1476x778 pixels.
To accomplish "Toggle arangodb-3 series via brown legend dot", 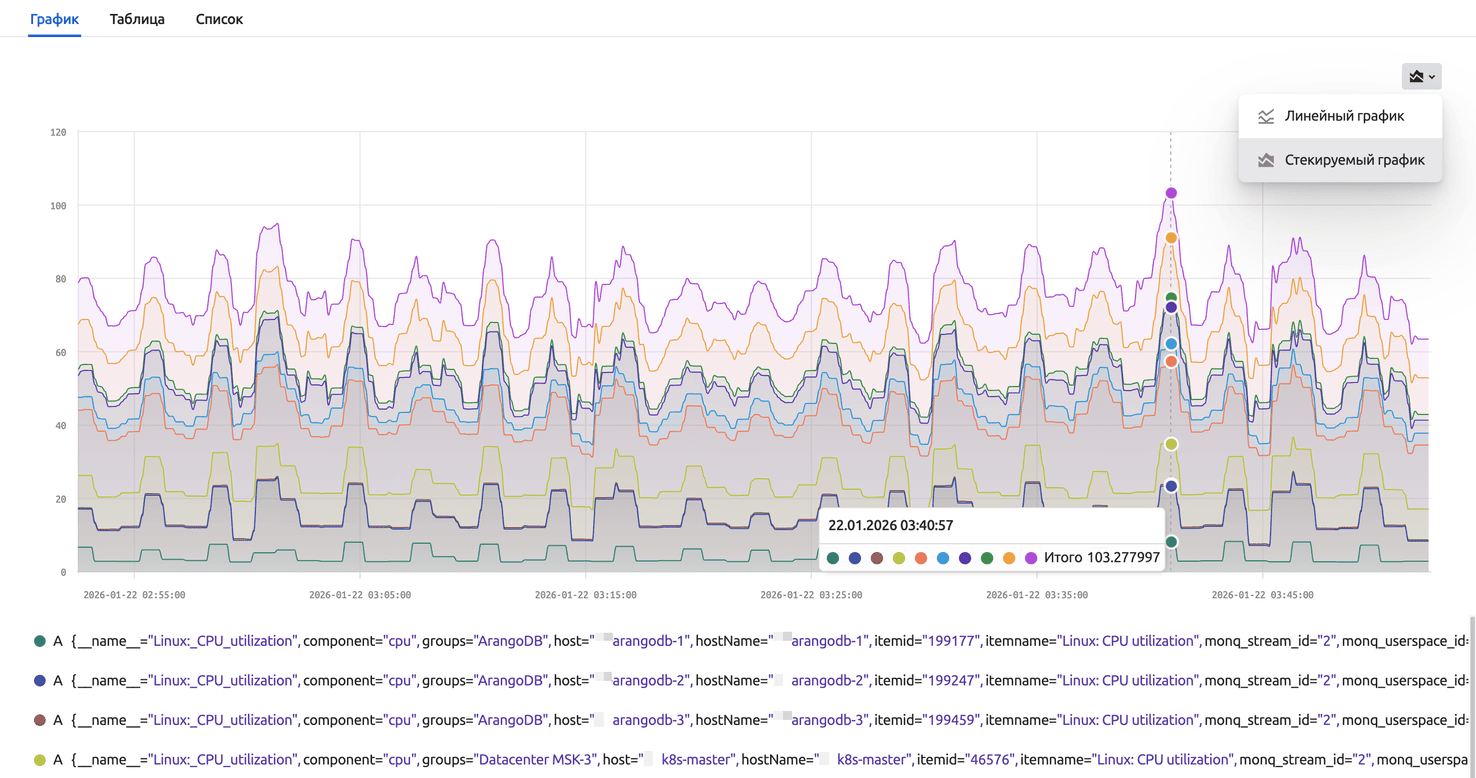I will [x=40, y=720].
